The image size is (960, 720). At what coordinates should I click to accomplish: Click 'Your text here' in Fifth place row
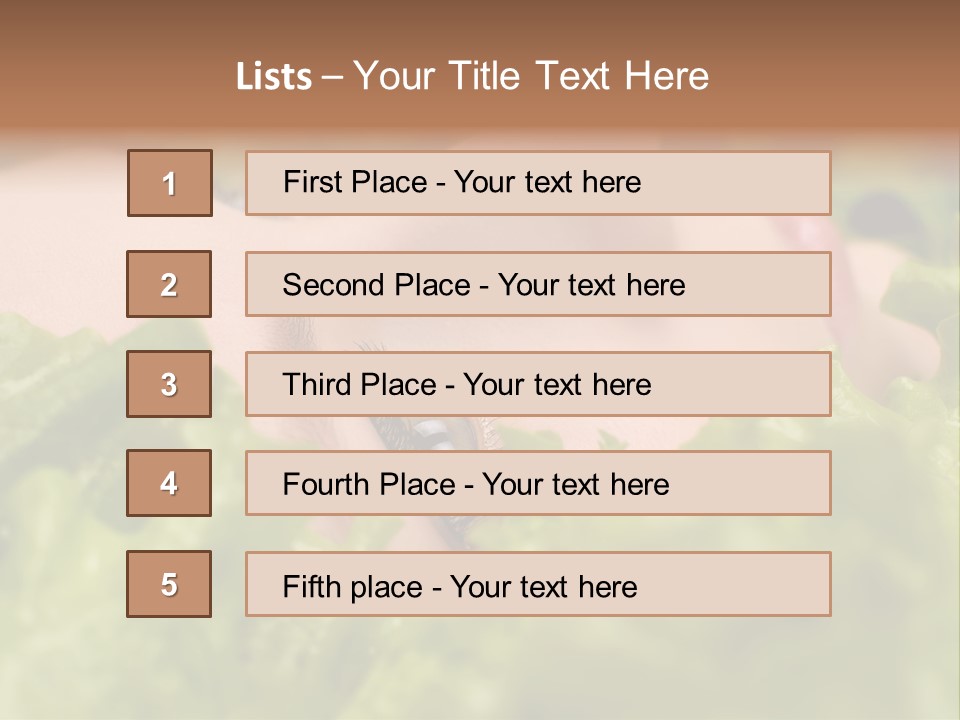pyautogui.click(x=543, y=586)
